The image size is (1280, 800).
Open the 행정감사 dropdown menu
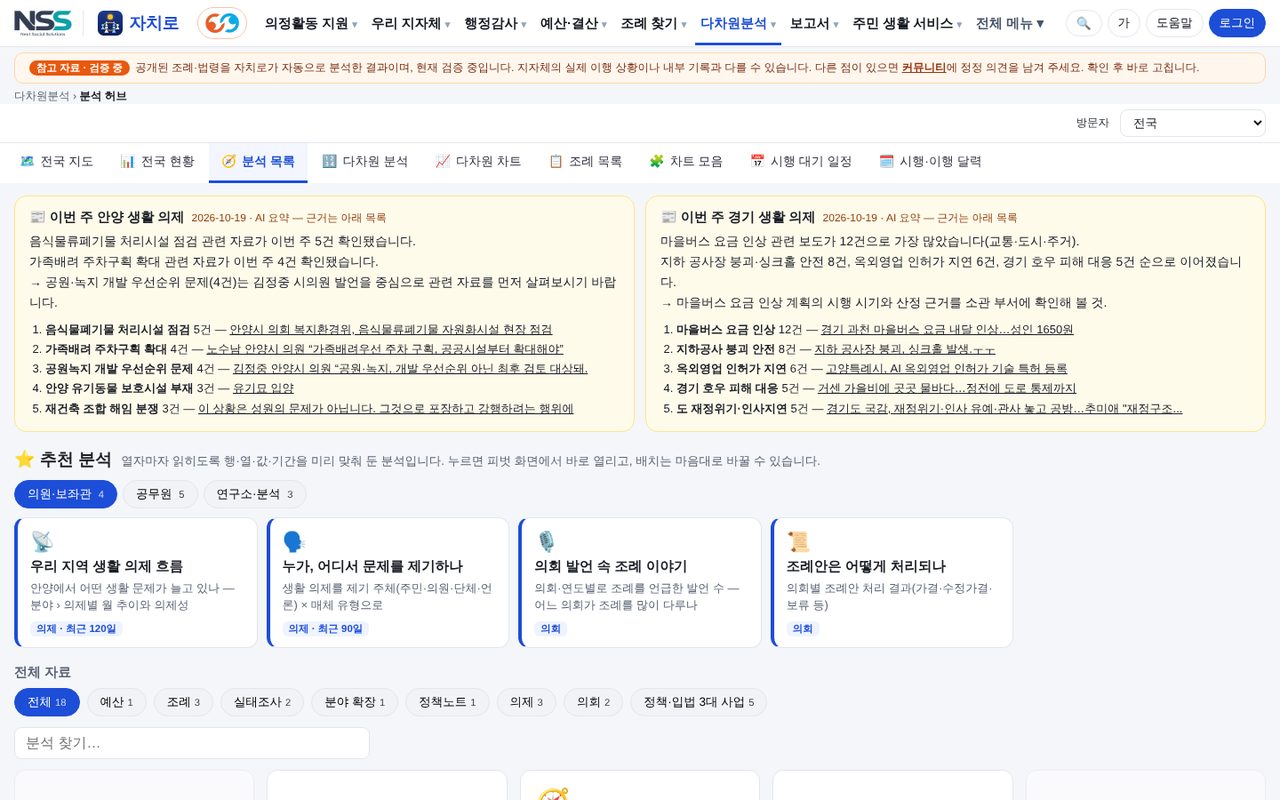(496, 23)
